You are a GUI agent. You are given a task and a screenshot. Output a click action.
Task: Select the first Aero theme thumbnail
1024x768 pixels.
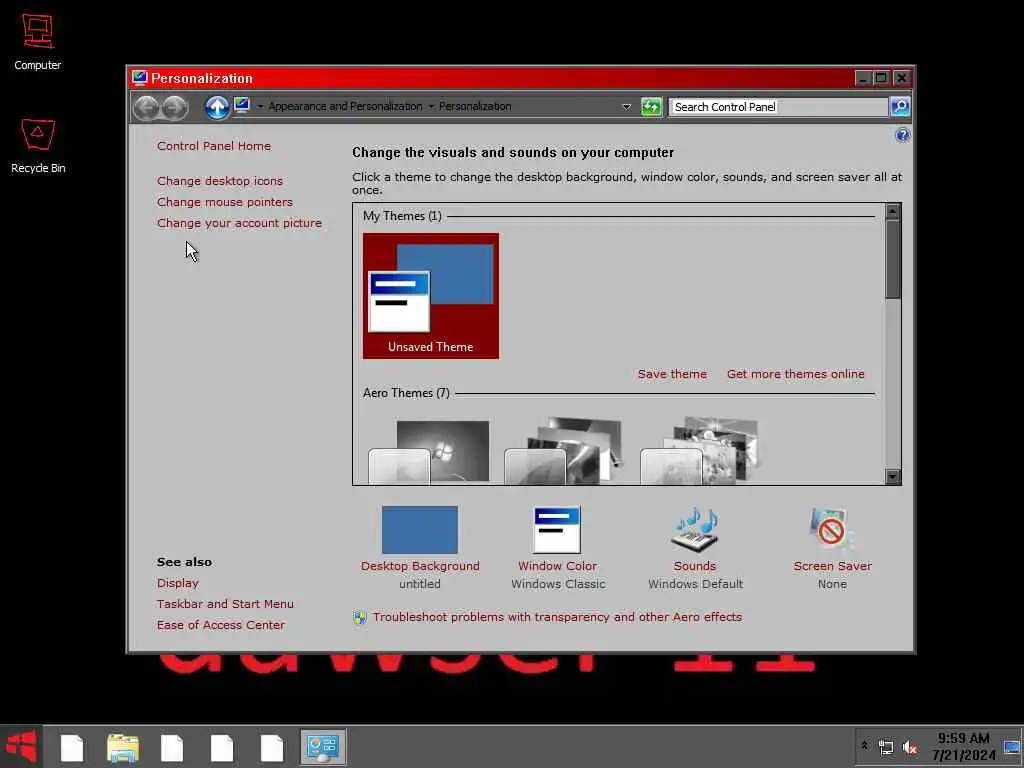coord(429,452)
